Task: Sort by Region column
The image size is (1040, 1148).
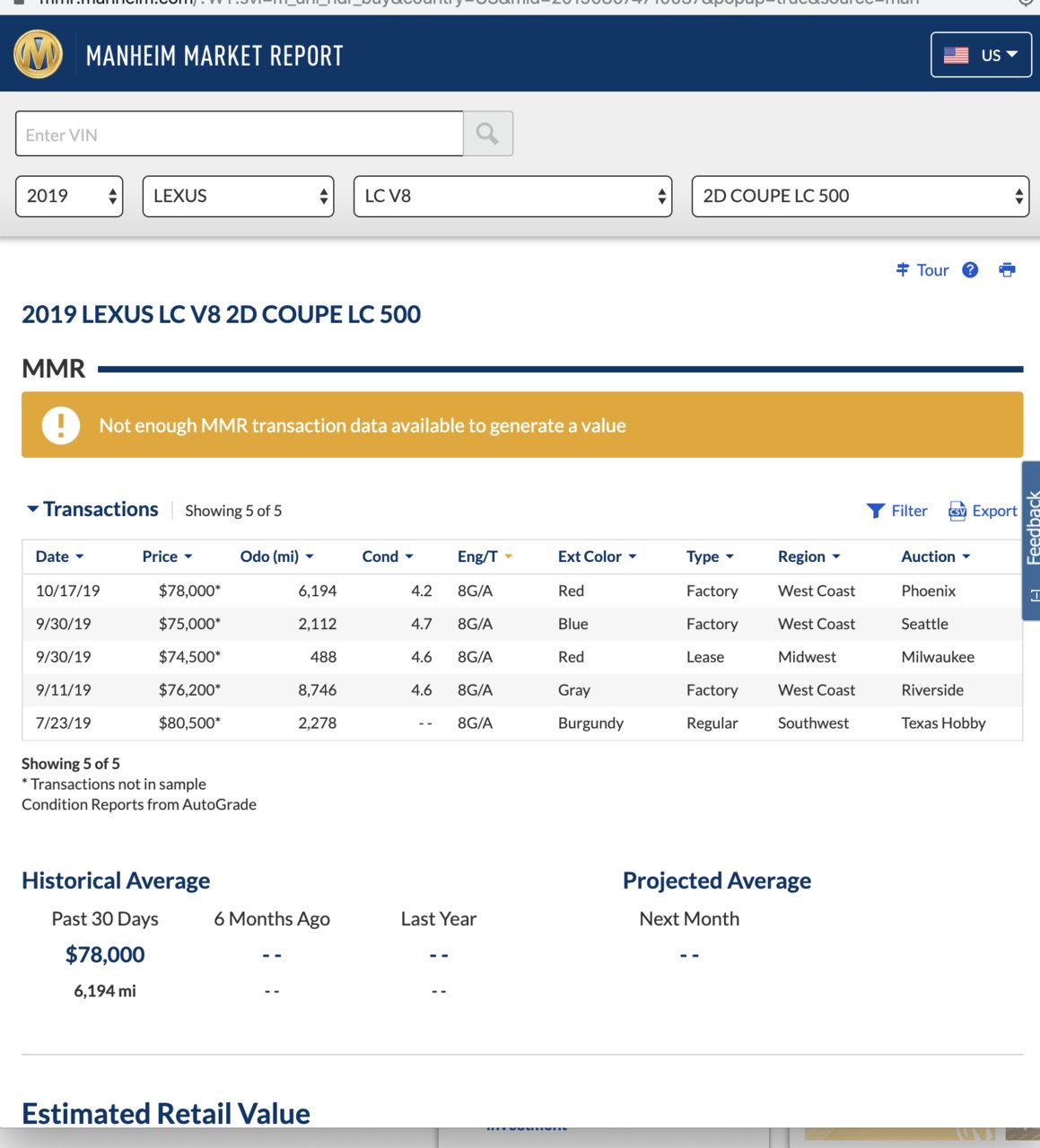Action: [808, 556]
